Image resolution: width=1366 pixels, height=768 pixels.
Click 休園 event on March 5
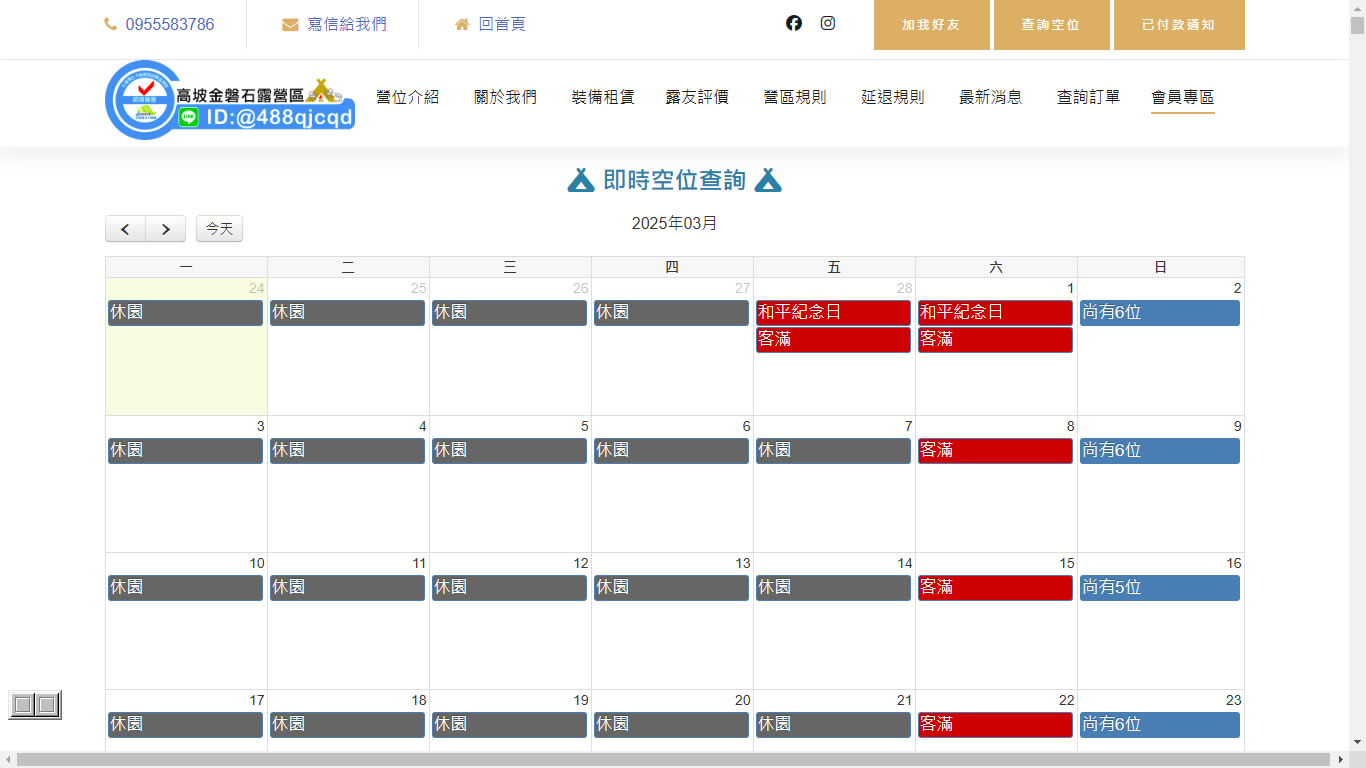(x=510, y=451)
